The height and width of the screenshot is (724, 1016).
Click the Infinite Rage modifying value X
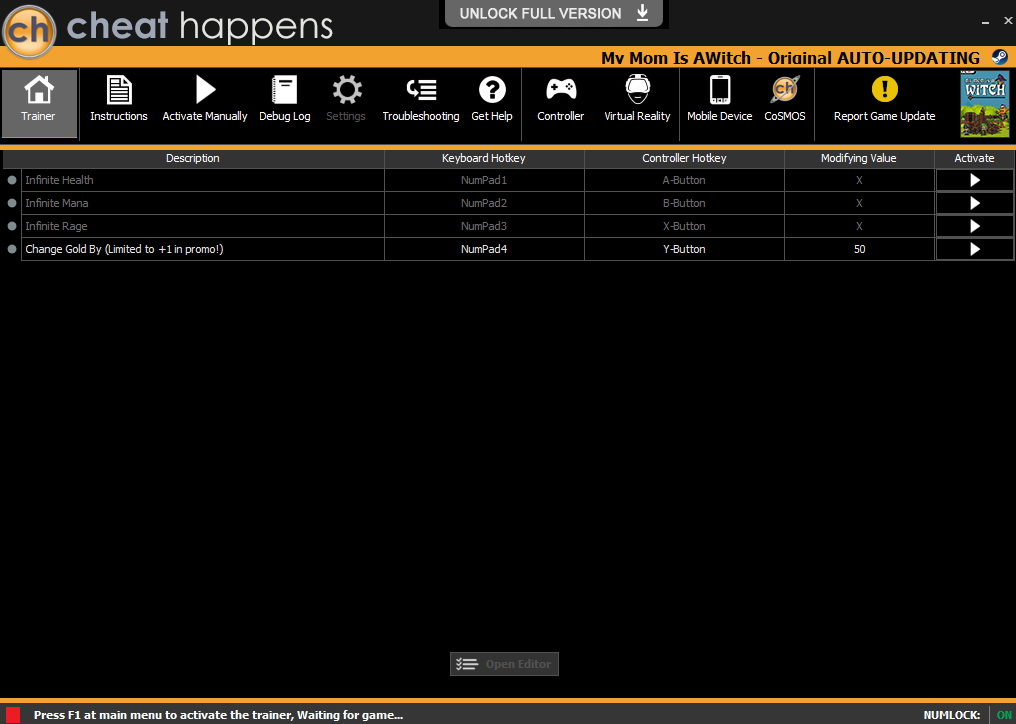click(859, 226)
